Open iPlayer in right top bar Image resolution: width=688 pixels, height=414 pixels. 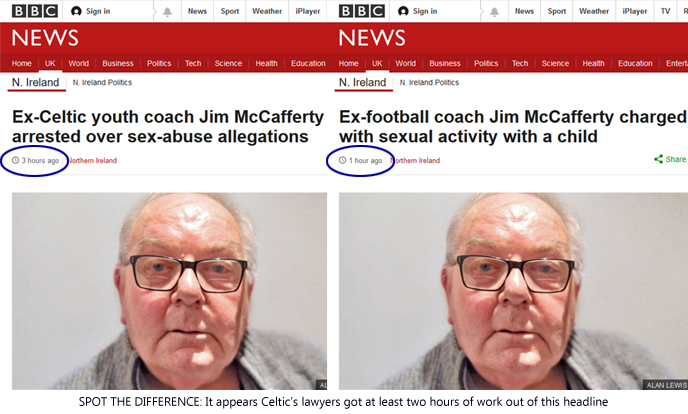click(x=634, y=11)
